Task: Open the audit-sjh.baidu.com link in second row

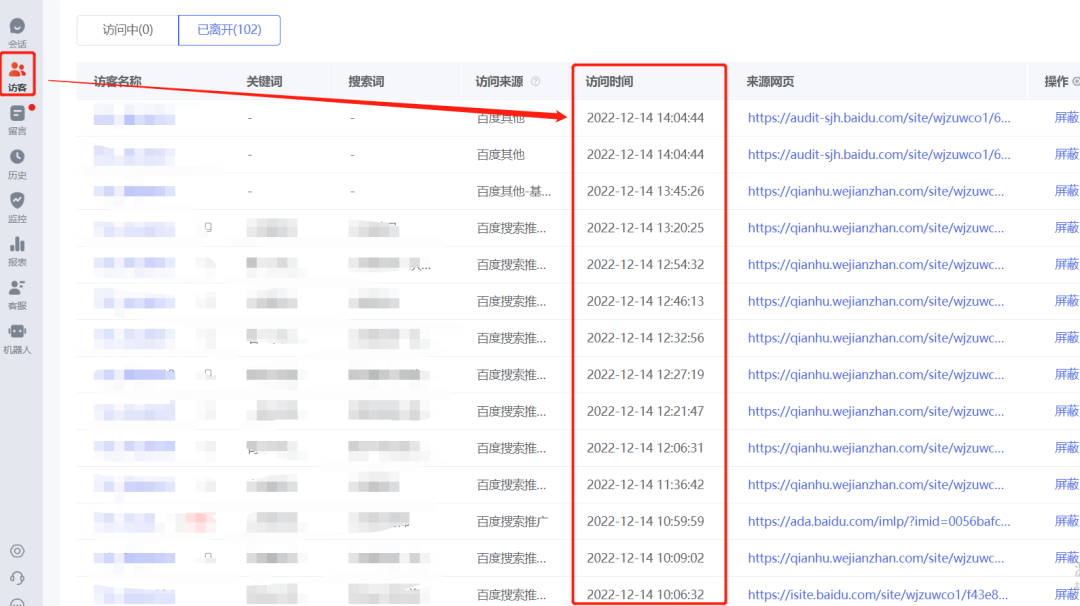Action: [879, 154]
